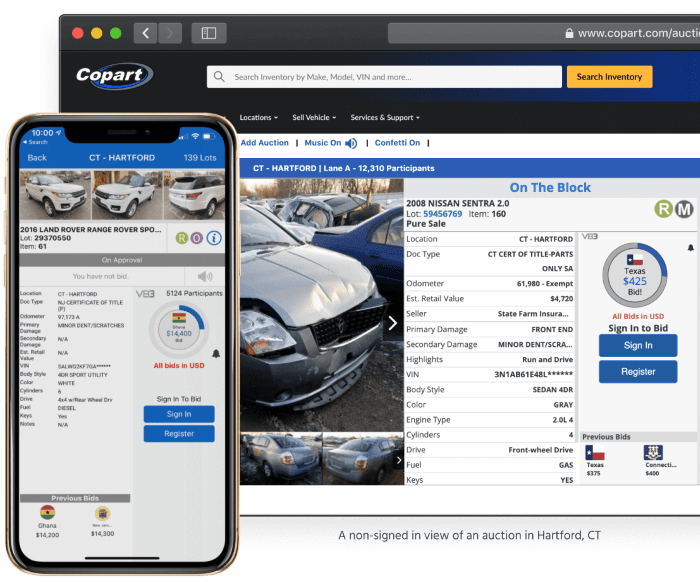Open the Sell Vehicle dropdown menu
The height and width of the screenshot is (582, 700).
point(314,117)
